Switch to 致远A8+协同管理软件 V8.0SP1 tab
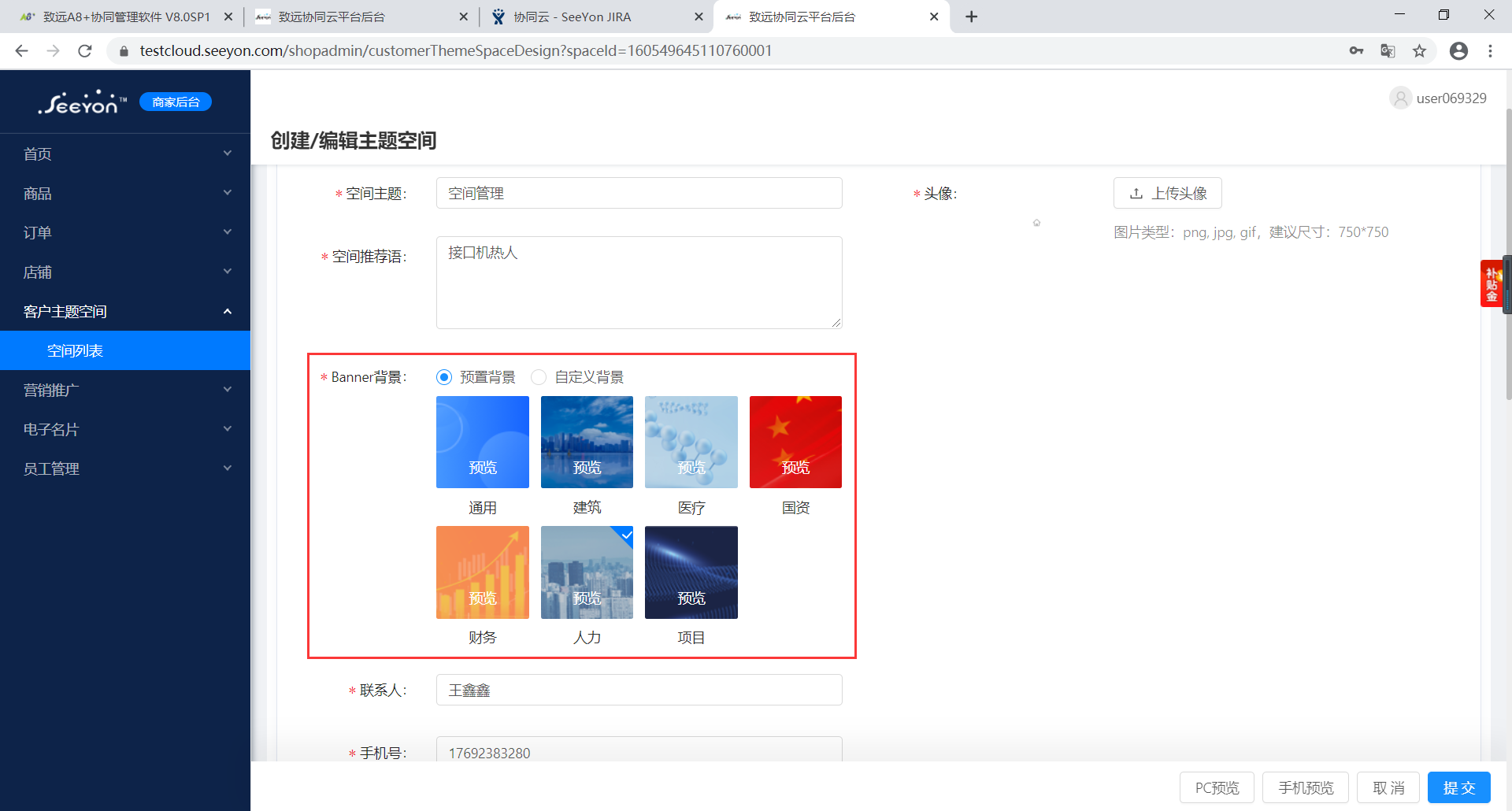Screen dimensions: 1512x811 click(126, 17)
